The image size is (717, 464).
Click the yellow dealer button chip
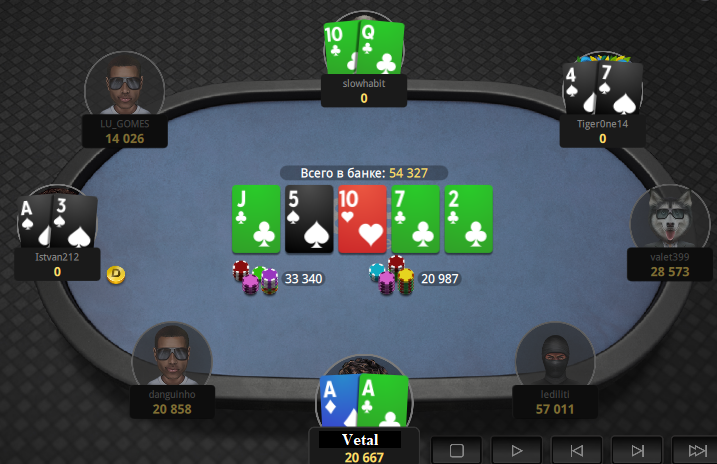pyautogui.click(x=116, y=274)
